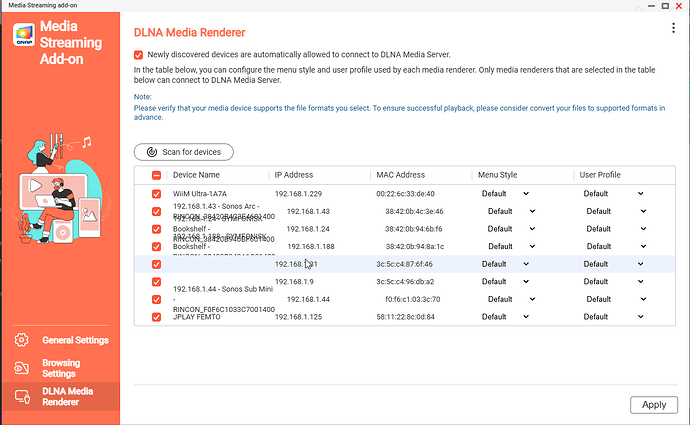Uncheck device with MAC 3c:5c:c4:87:6f:46
Viewport: 690px width, 425px height.
pyautogui.click(x=156, y=264)
